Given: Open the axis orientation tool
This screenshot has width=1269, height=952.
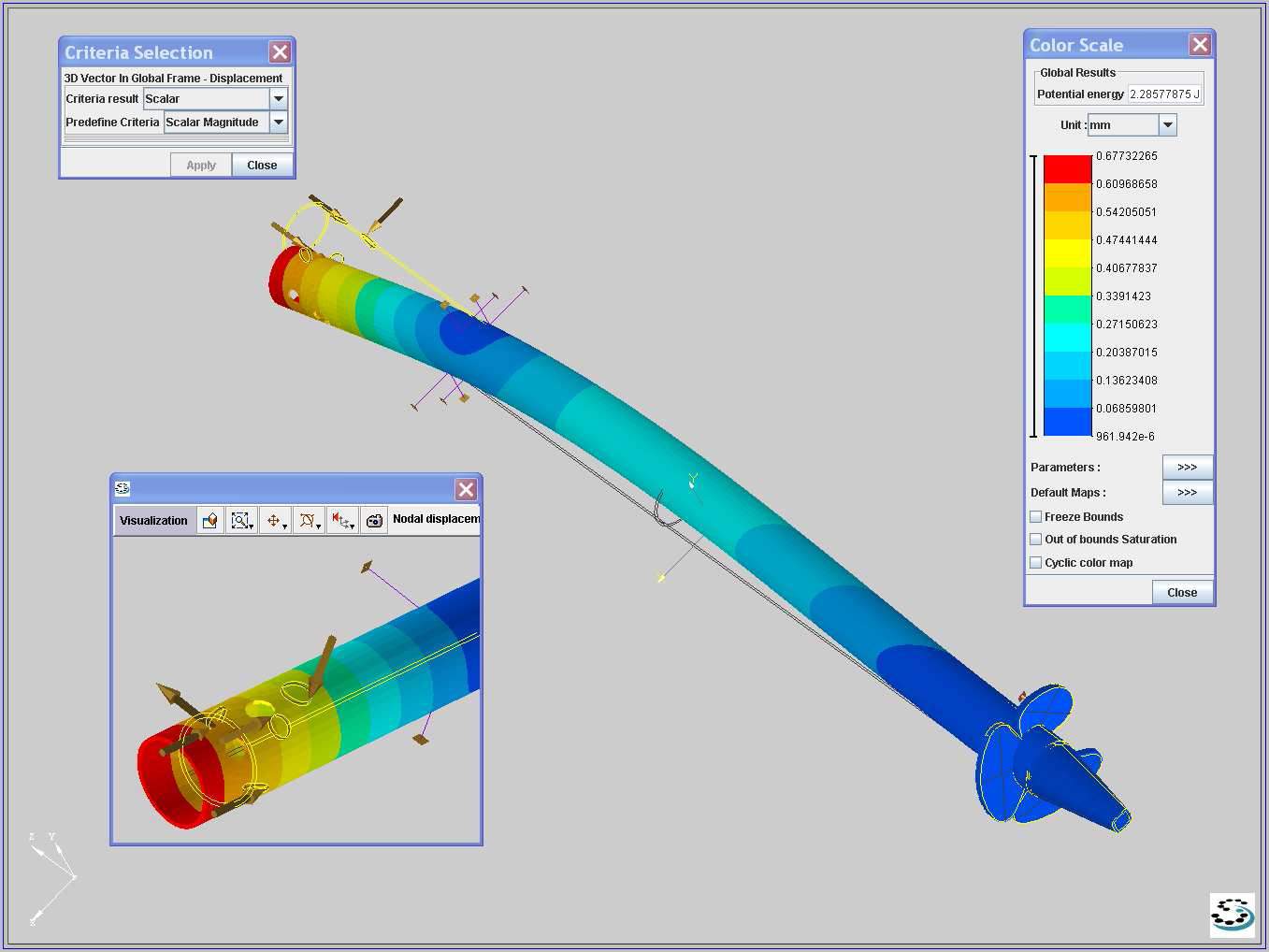Looking at the screenshot, I should (342, 521).
